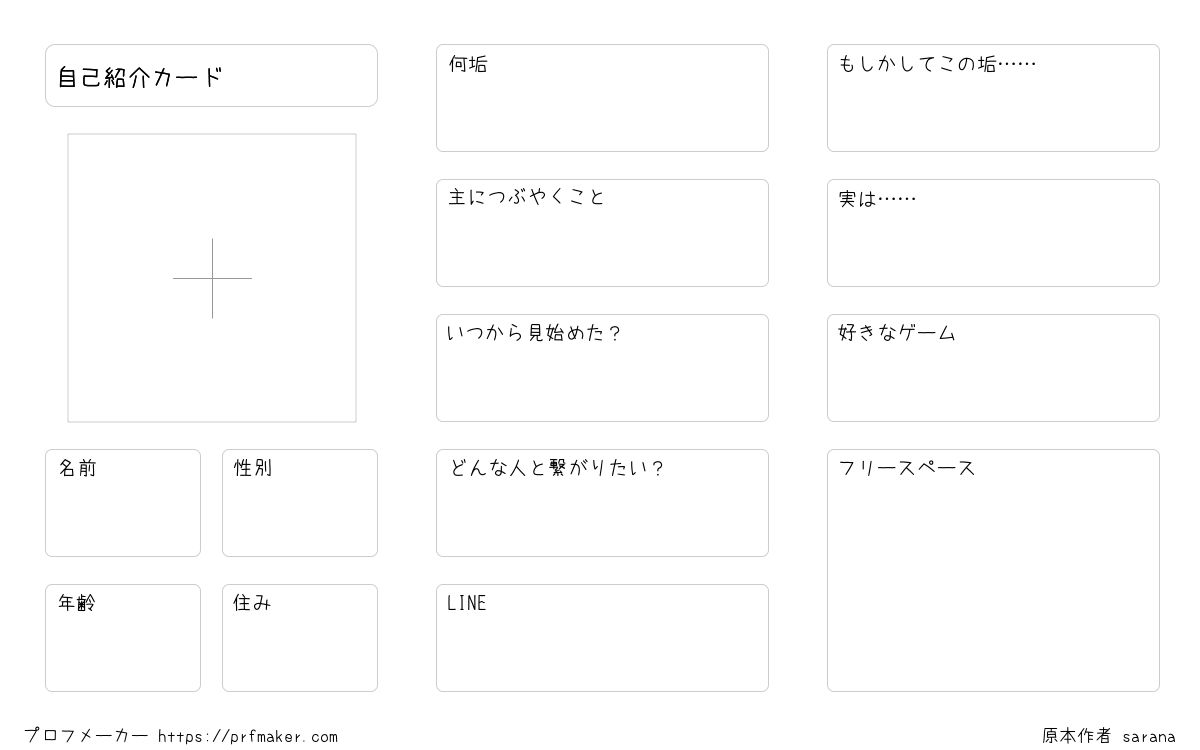This screenshot has height=750, width=1200.
Task: Click the 何垢 field
Action: coord(602,98)
